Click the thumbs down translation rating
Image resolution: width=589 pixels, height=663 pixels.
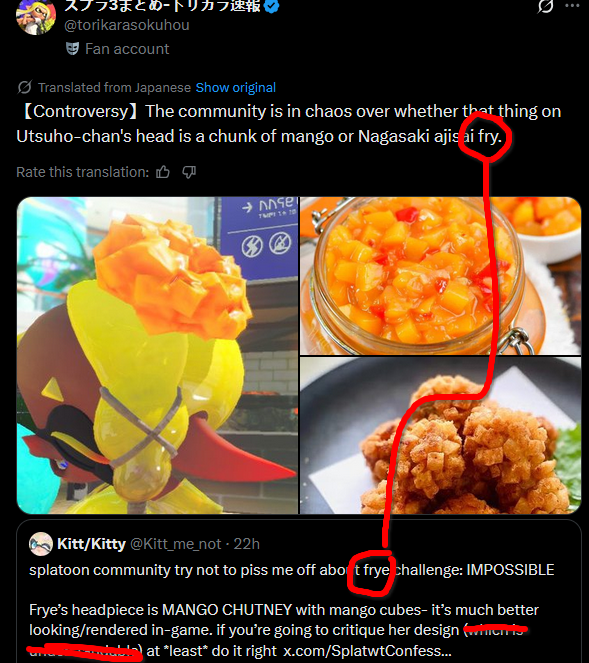pos(189,172)
